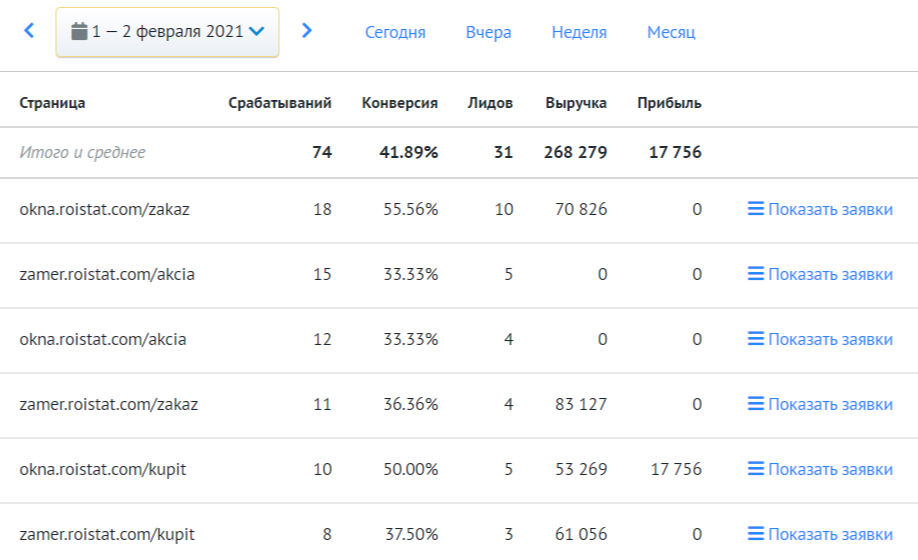This screenshot has width=918, height=560.
Task: Switch to Неделя period
Action: (579, 32)
